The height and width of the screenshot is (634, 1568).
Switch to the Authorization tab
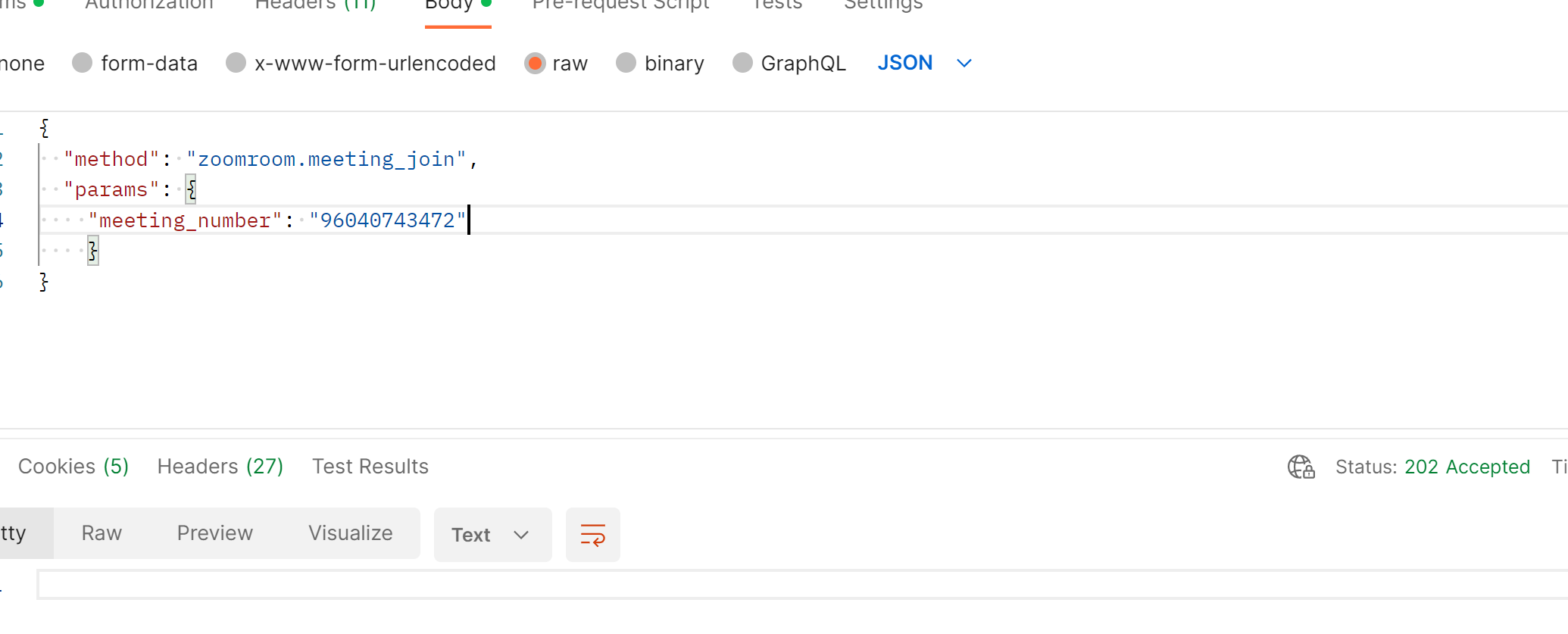(149, 5)
